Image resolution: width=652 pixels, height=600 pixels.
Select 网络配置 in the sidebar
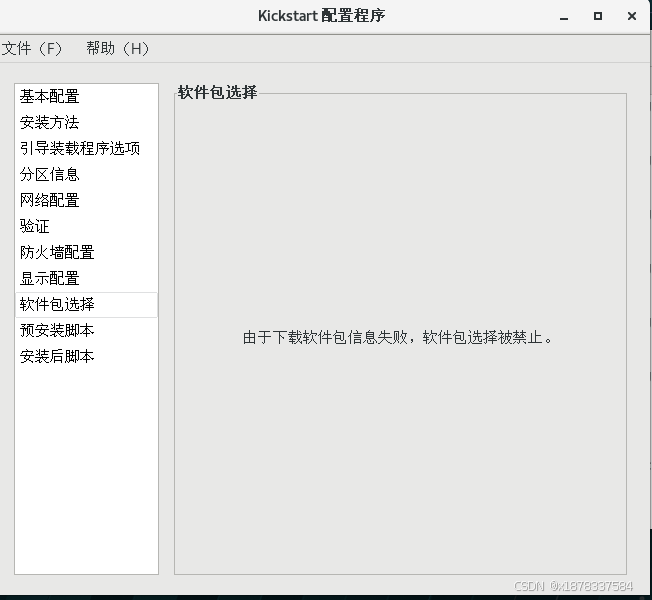point(86,200)
